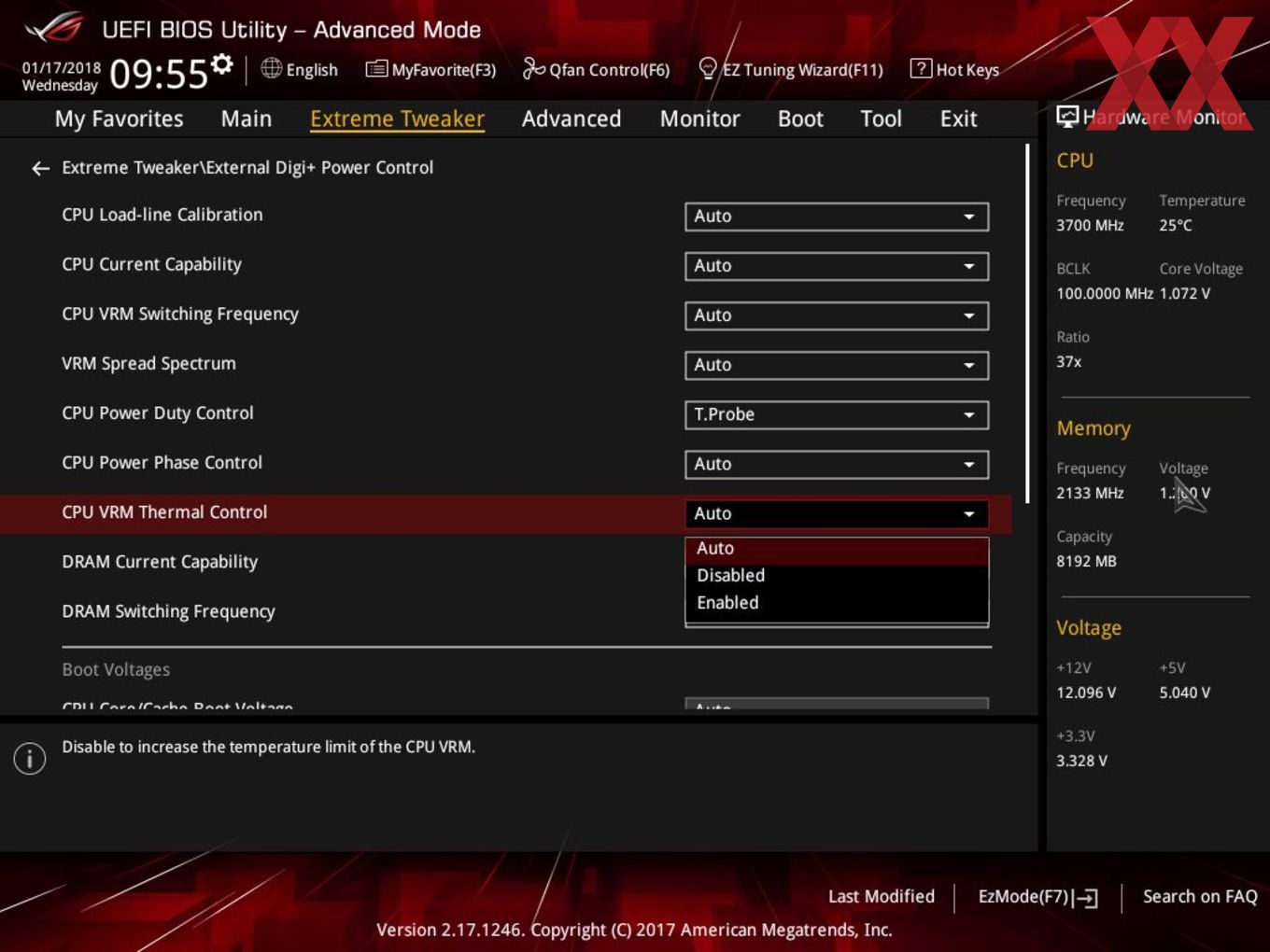This screenshot has height=952, width=1270.
Task: Click the back arrow beside Extreme Tweaker path
Action: coord(40,168)
